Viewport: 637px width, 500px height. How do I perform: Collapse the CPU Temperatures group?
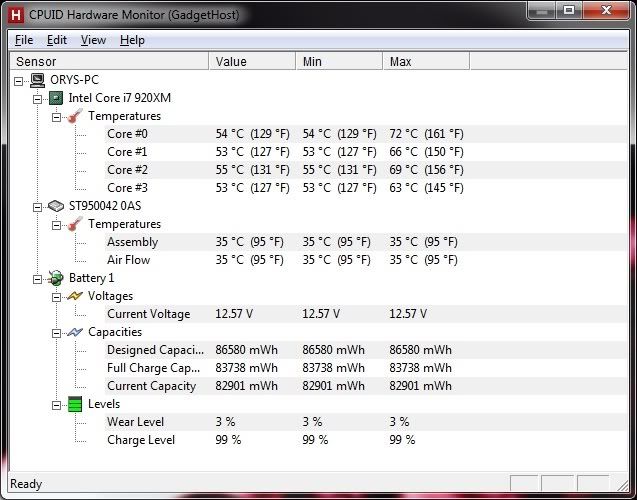pyautogui.click(x=56, y=117)
